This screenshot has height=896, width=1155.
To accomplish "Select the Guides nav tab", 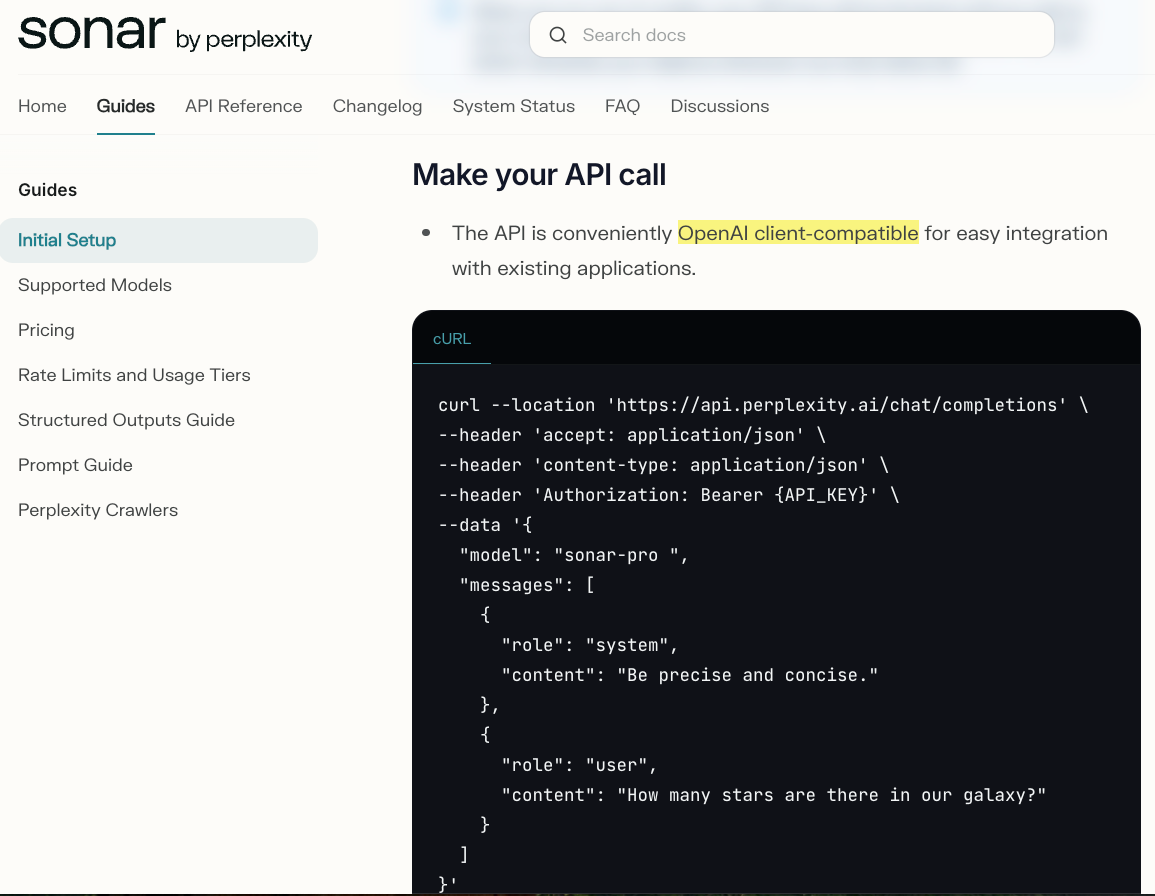I will (x=125, y=106).
